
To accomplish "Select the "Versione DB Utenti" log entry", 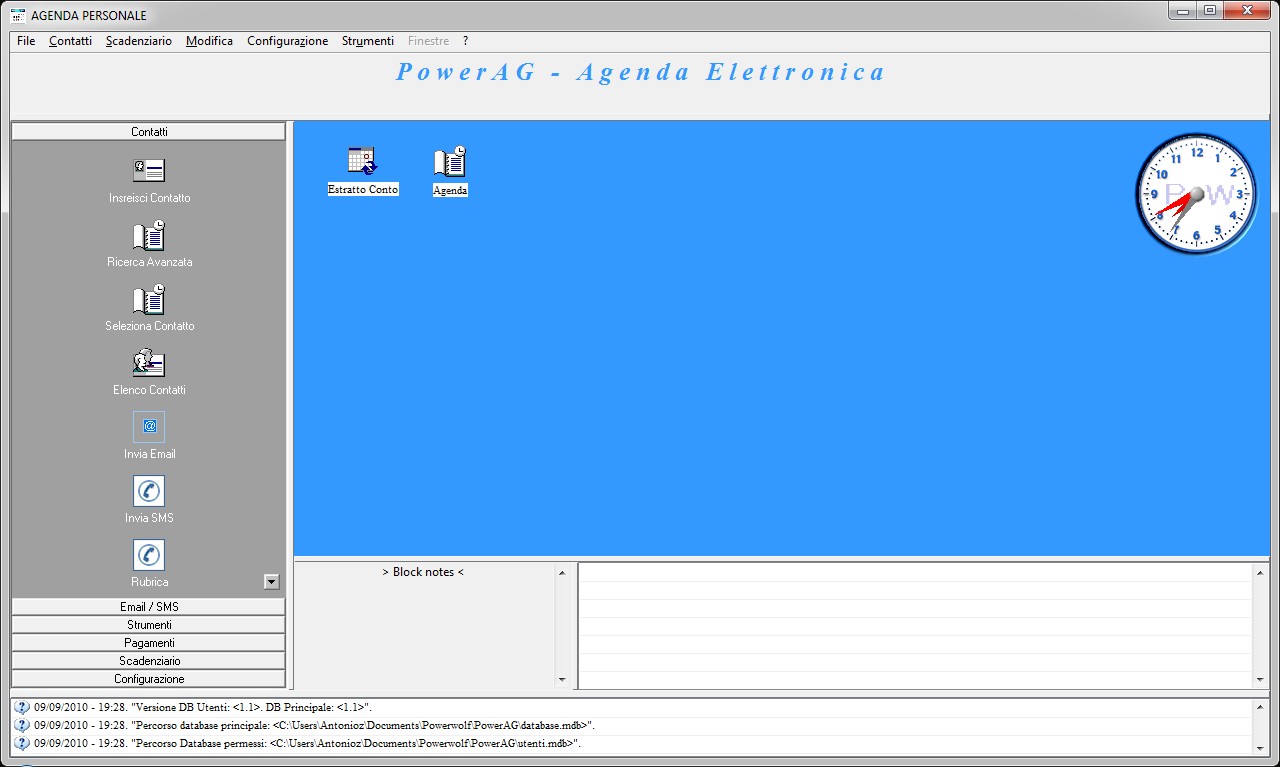I will point(631,707).
